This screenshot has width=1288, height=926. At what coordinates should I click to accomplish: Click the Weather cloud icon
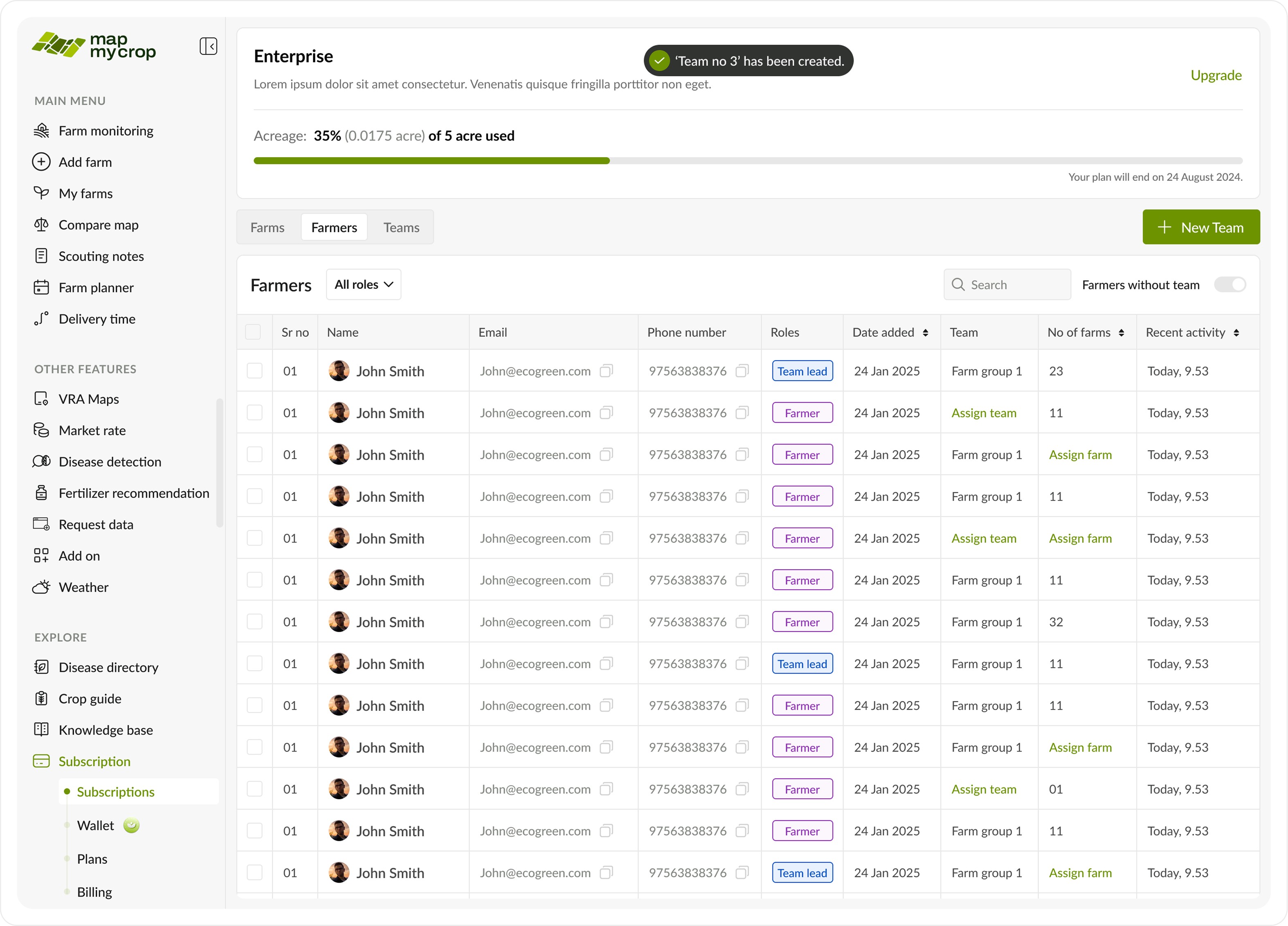[x=41, y=587]
